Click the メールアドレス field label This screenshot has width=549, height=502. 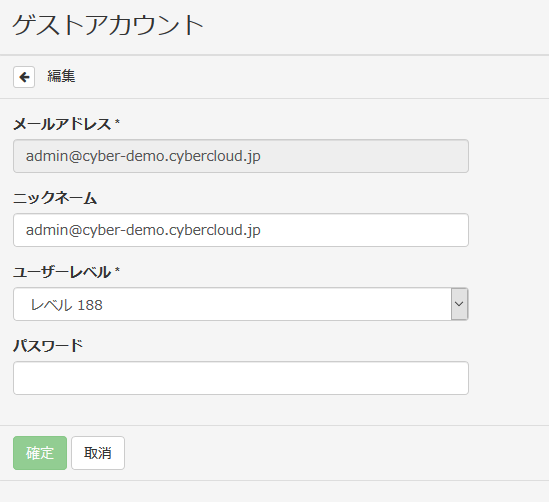pos(62,124)
